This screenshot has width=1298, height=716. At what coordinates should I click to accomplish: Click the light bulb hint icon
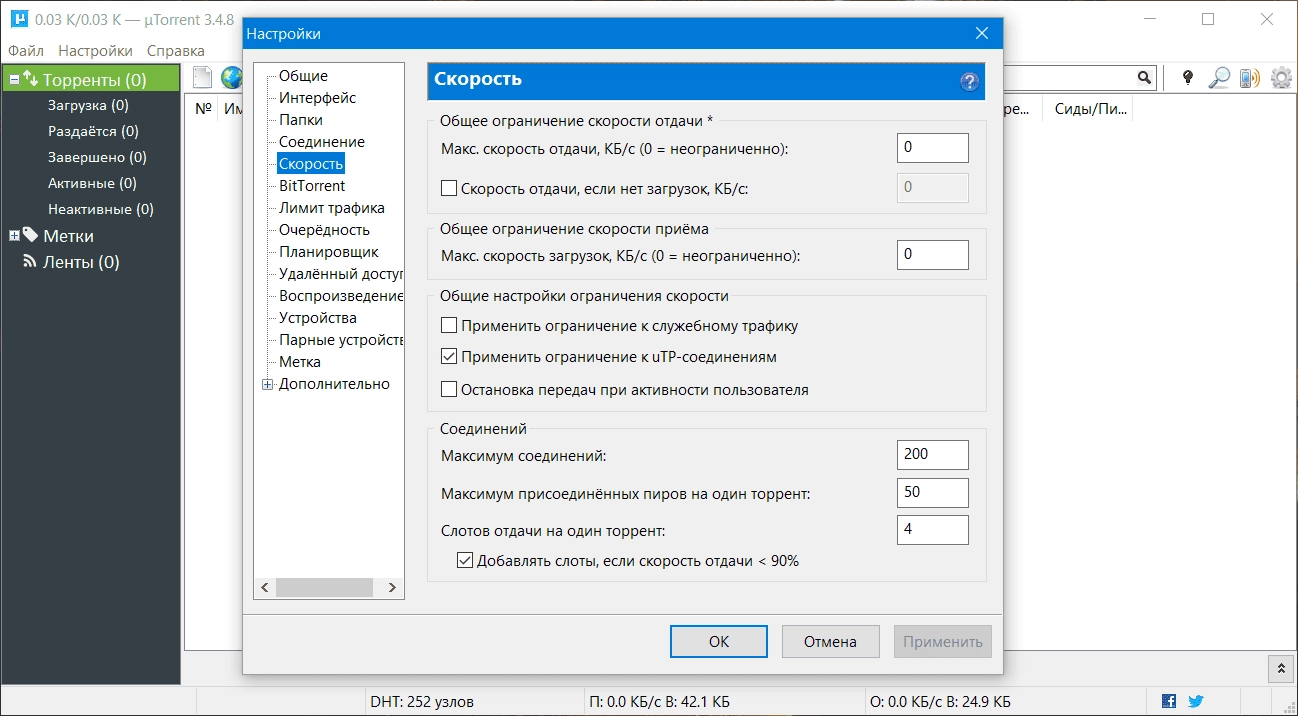point(1186,75)
